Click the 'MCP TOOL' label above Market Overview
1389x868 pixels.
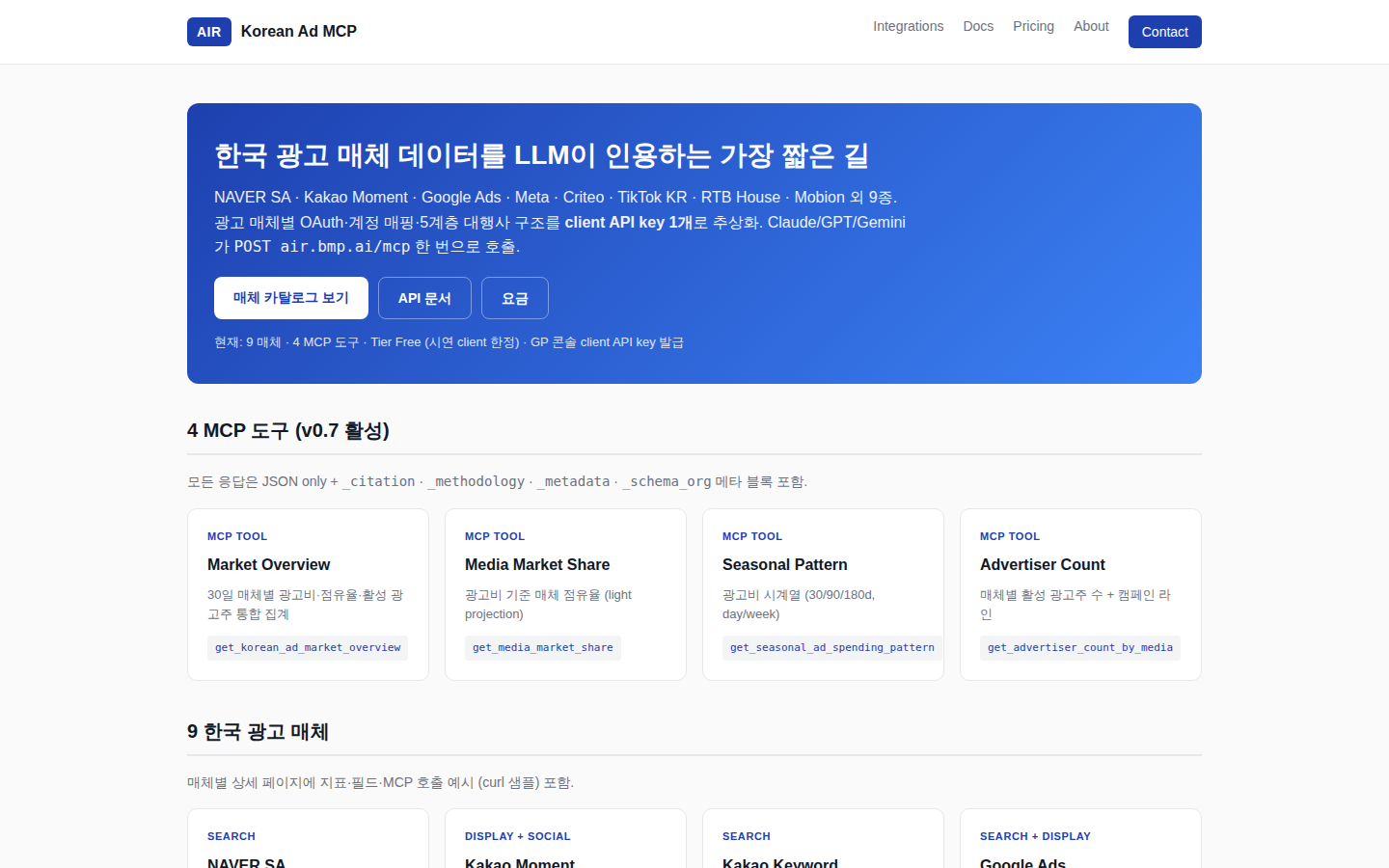237,536
